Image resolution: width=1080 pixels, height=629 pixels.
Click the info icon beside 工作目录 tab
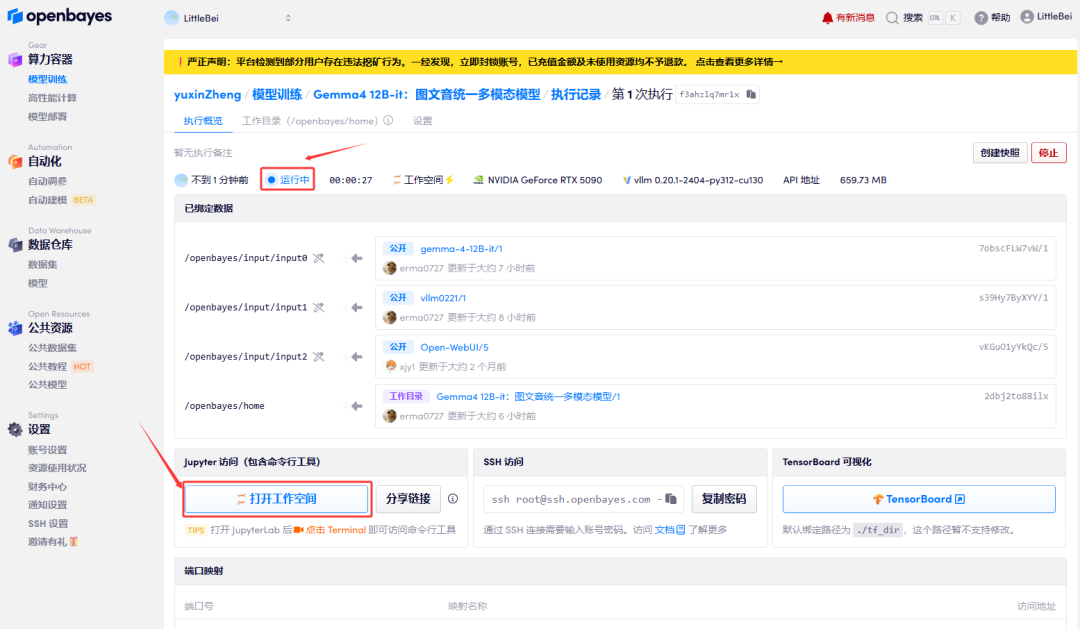pyautogui.click(x=388, y=121)
